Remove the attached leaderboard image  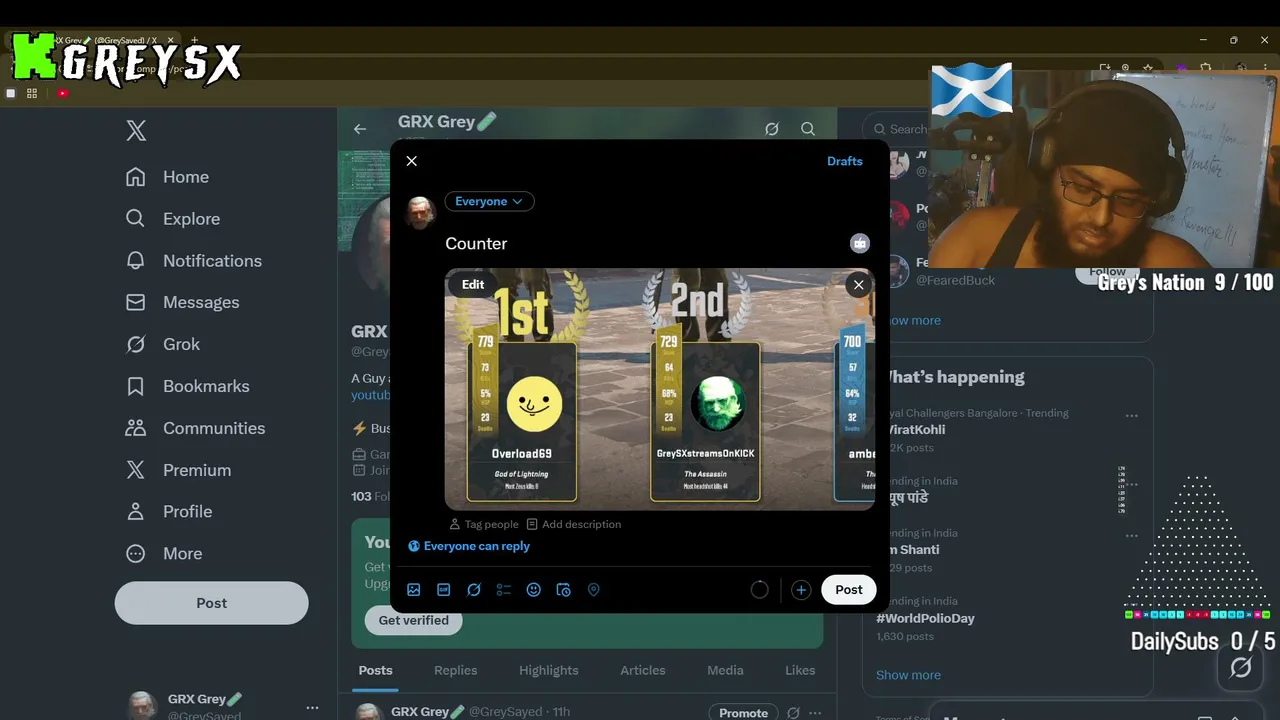coord(858,285)
